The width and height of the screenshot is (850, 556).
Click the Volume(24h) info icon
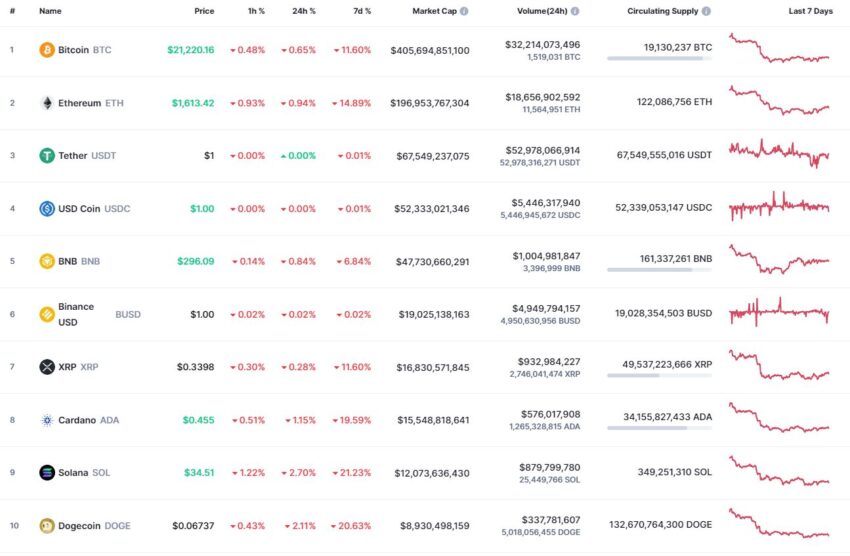[575, 11]
